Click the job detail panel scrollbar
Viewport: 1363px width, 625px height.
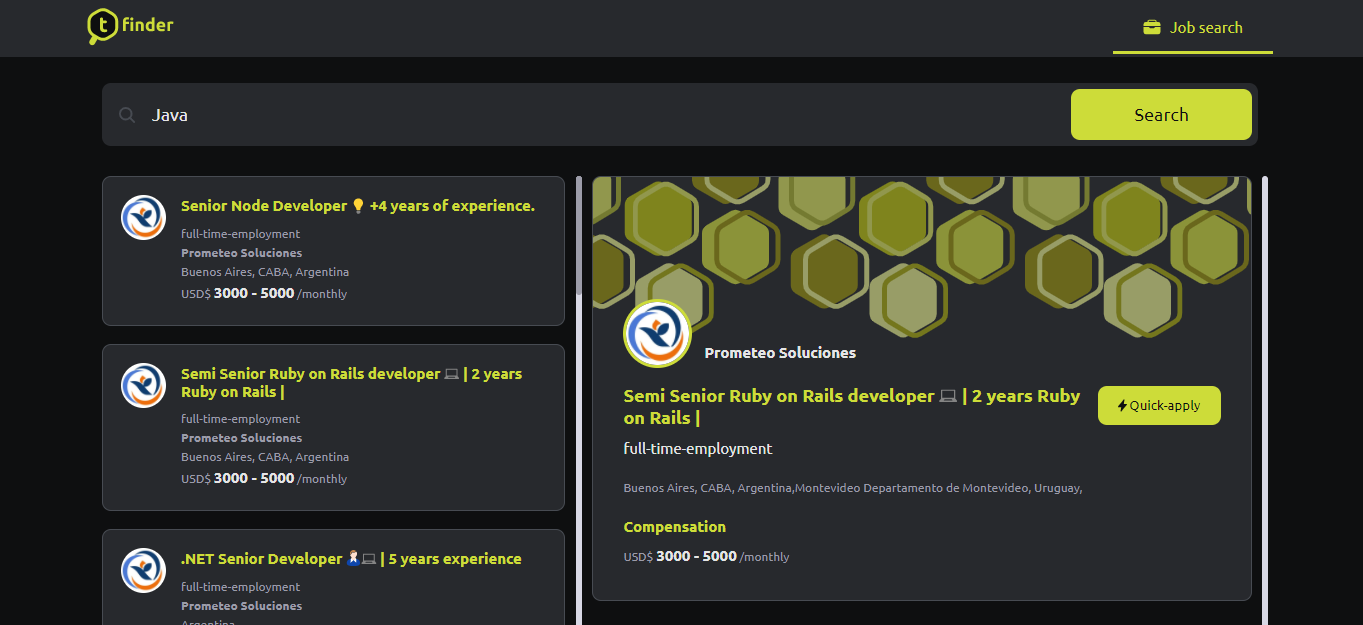click(x=1264, y=400)
